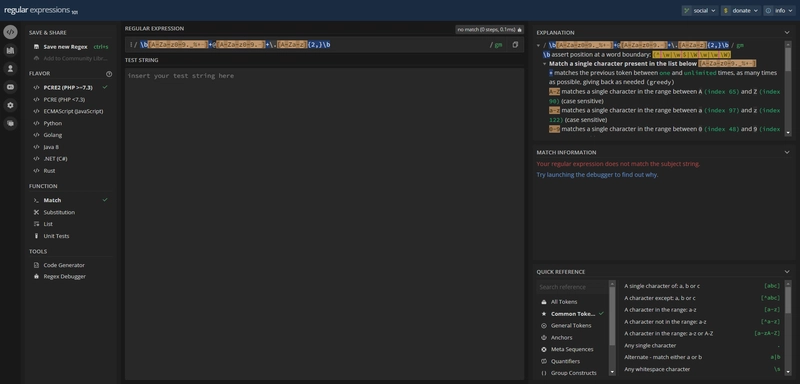Click the test string text area
Viewport: 800px width, 384px height.
coord(324,224)
